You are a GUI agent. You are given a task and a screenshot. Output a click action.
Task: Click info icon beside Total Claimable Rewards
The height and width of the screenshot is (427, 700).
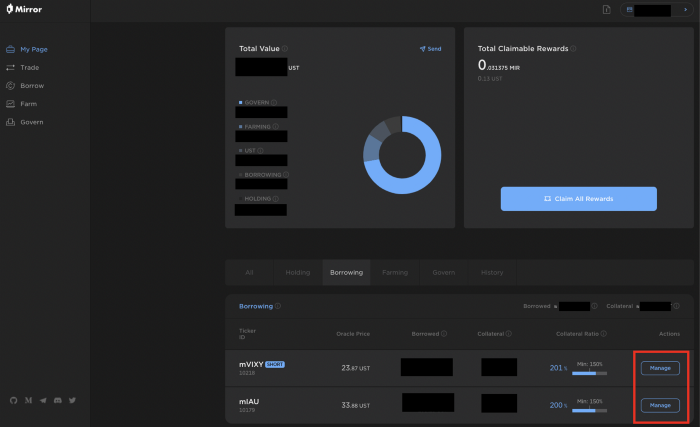[573, 48]
